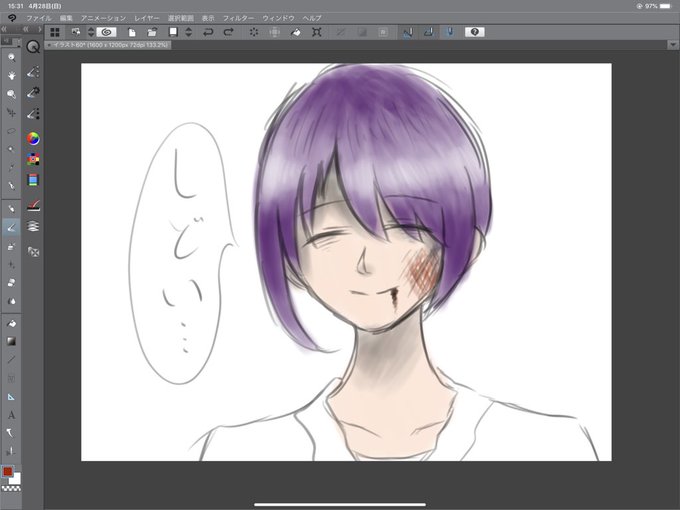Select the Eyedropper tool
The width and height of the screenshot is (680, 510).
(11, 167)
